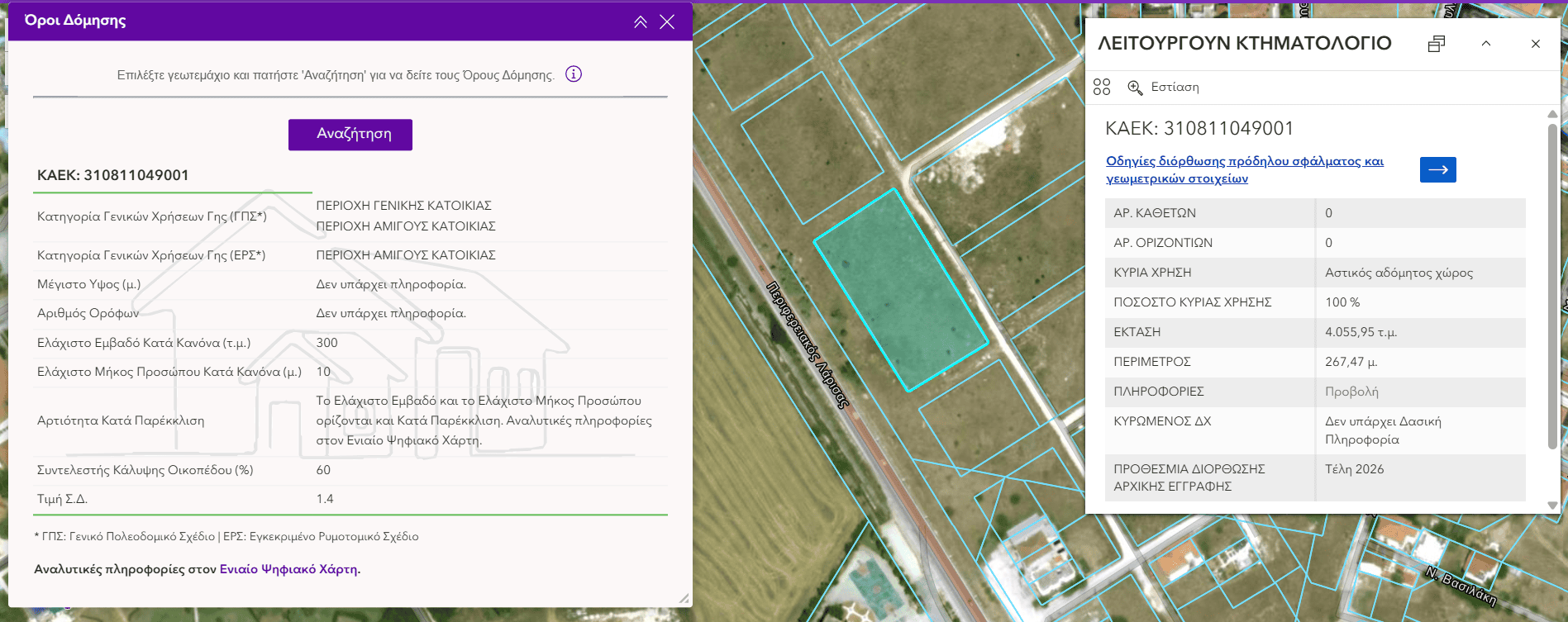This screenshot has height=622, width=1568.
Task: Open the four-circles actions menu icon
Action: pos(1102,87)
